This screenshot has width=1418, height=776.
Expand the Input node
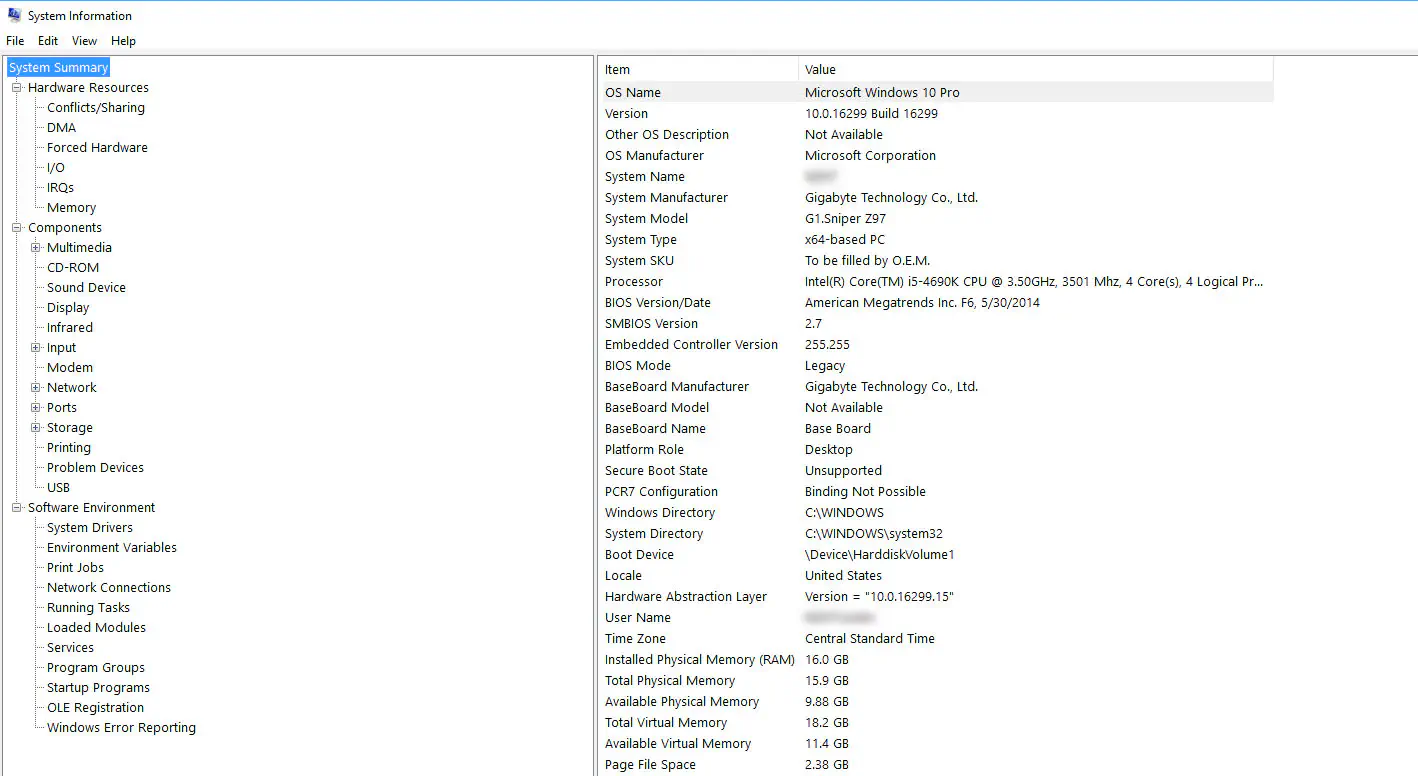[x=36, y=347]
